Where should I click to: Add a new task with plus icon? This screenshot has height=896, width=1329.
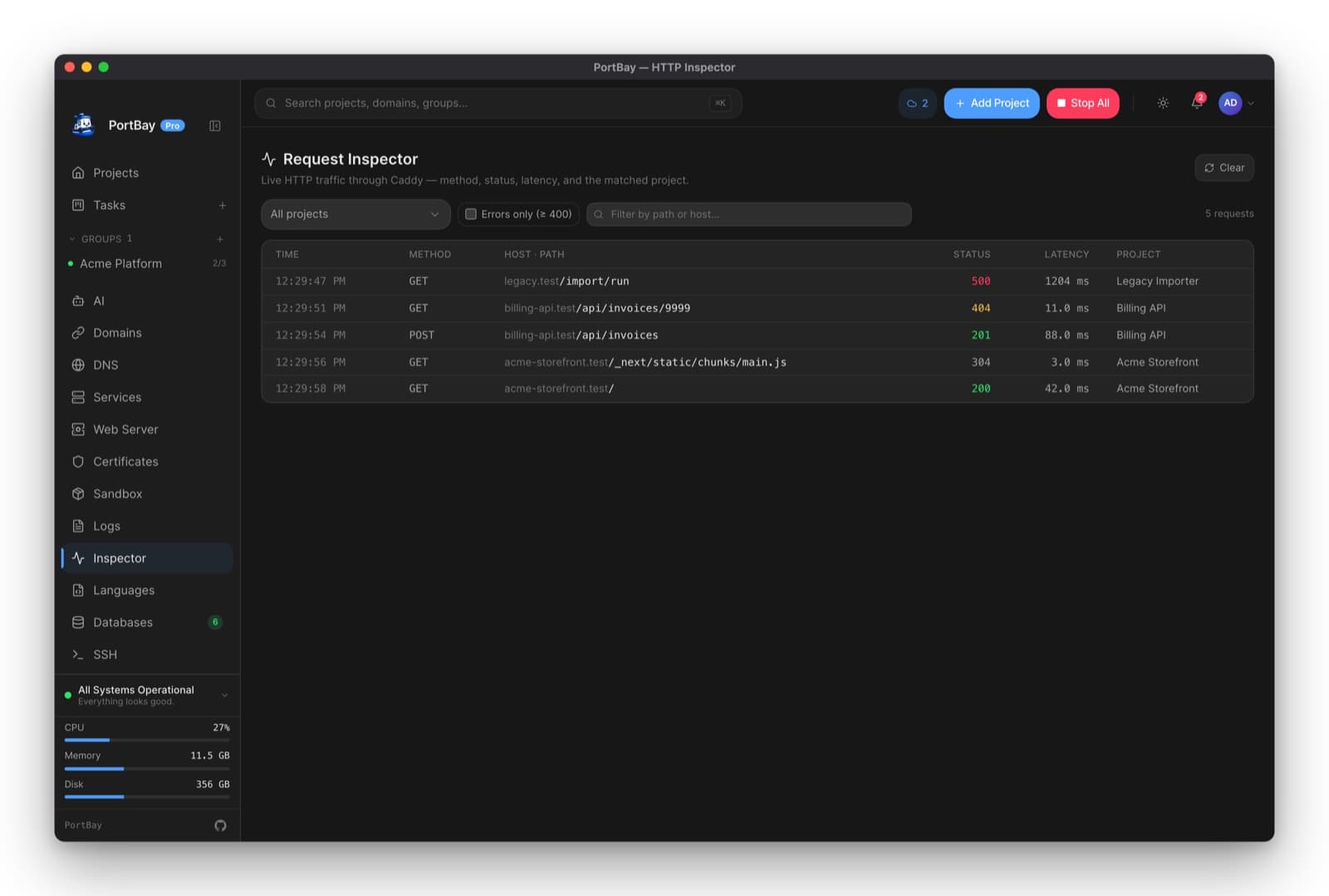pyautogui.click(x=222, y=205)
